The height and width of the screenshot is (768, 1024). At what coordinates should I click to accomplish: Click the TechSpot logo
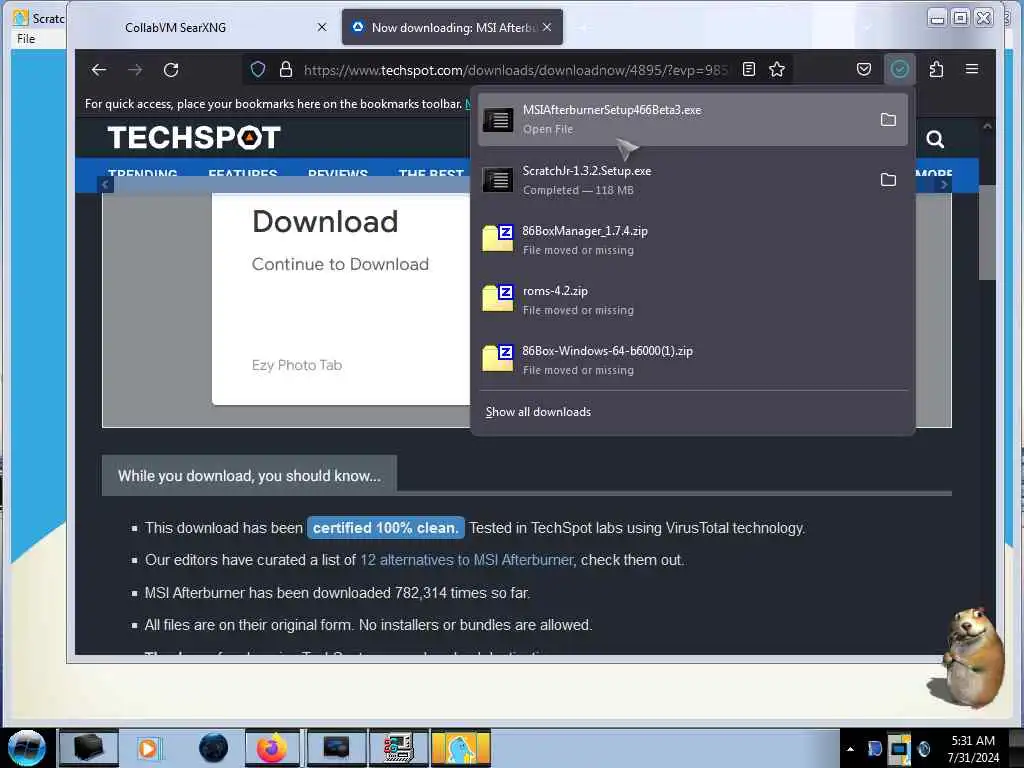pos(194,138)
